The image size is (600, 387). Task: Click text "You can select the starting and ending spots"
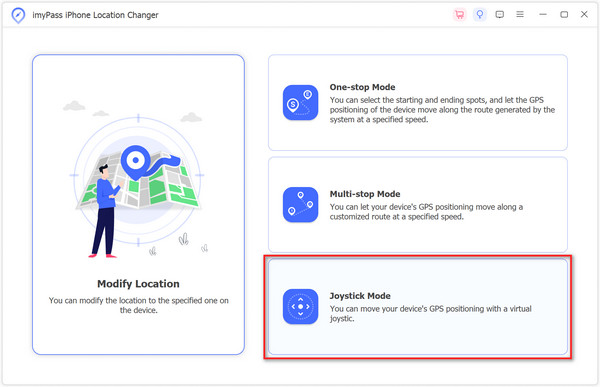(x=408, y=100)
